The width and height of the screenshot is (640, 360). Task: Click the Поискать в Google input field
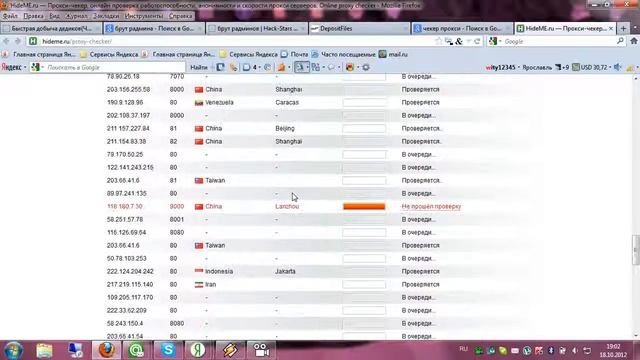tap(114, 67)
